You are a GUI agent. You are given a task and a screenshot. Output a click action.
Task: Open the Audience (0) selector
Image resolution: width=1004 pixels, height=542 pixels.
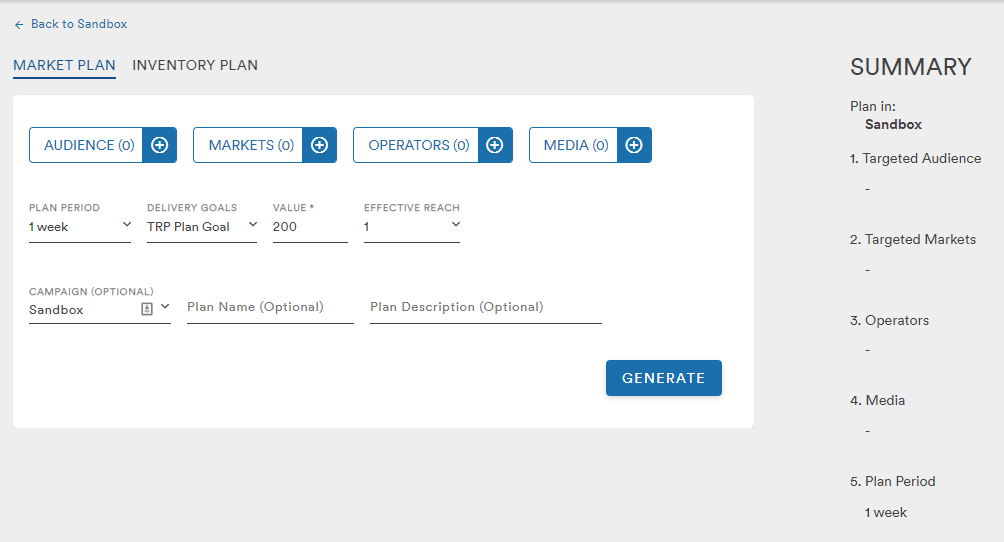(86, 145)
